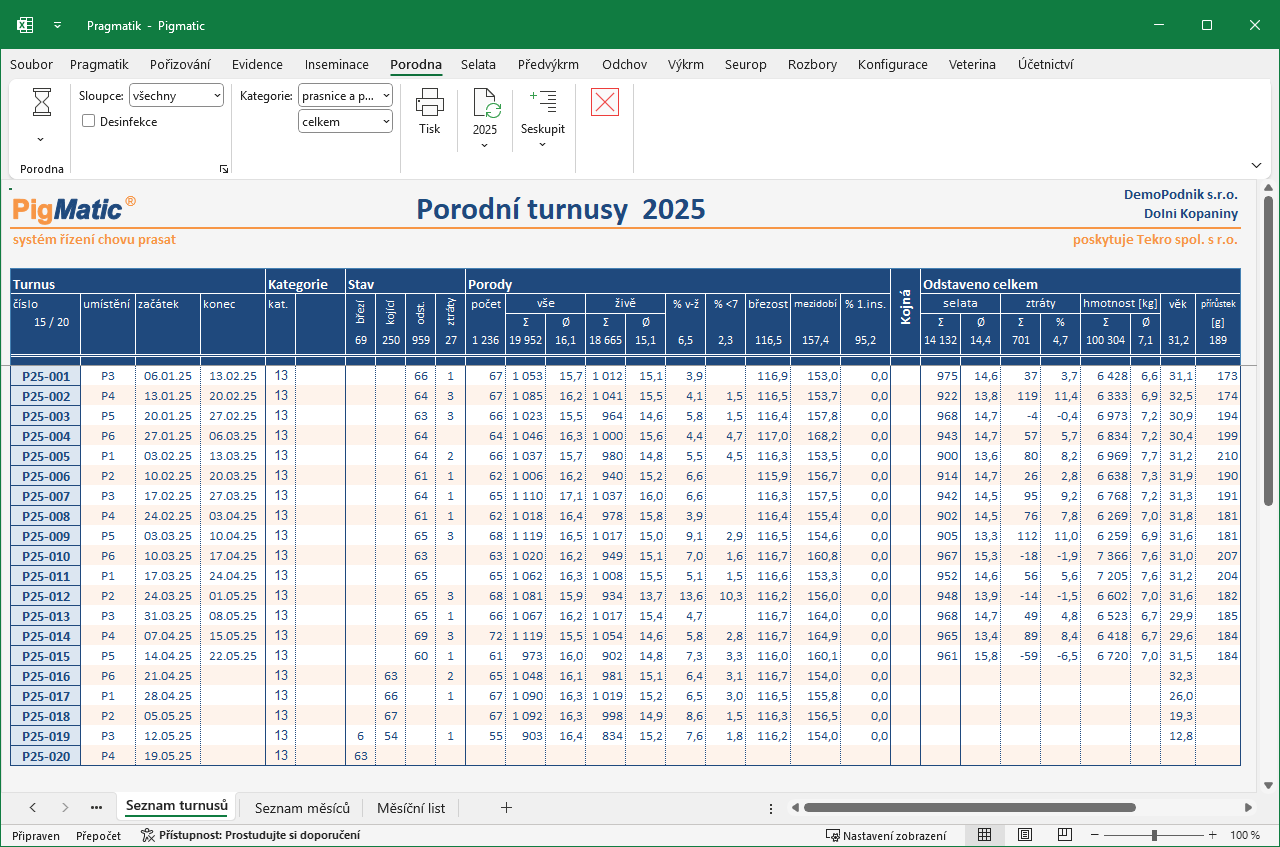Switch to Page Layout view
This screenshot has height=847, width=1280.
(1025, 835)
